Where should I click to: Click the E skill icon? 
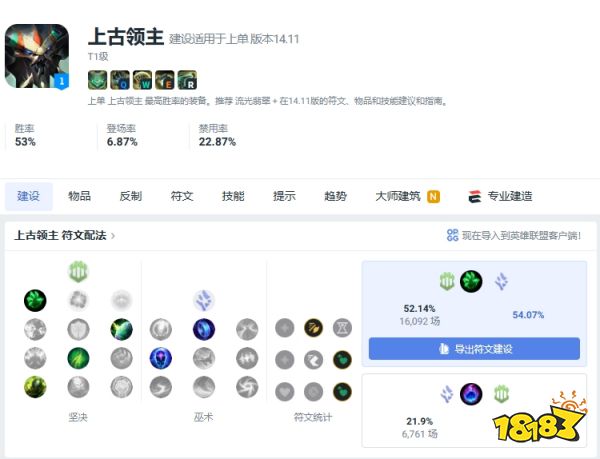pos(165,80)
